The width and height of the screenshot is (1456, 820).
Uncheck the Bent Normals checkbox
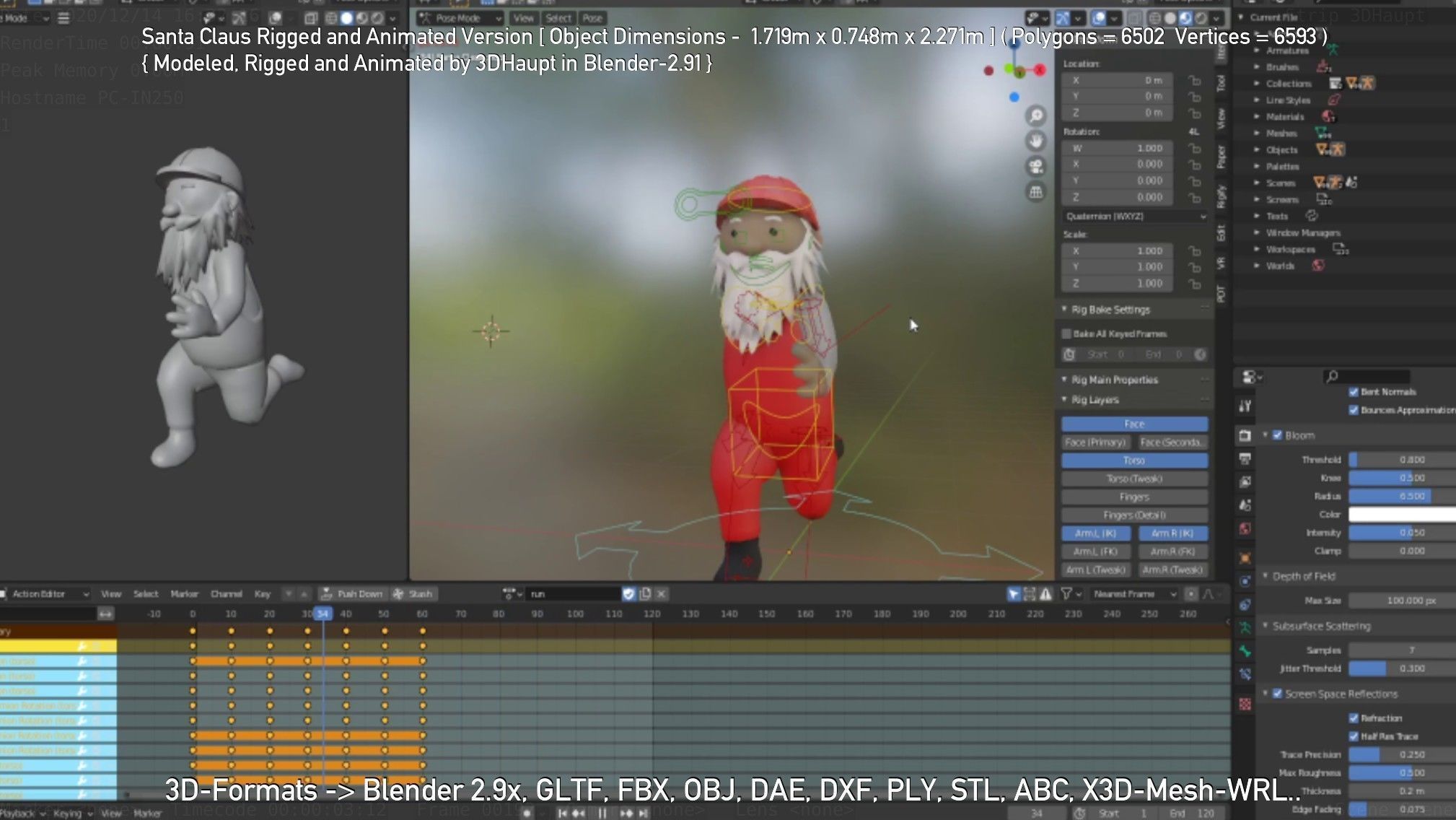[x=1354, y=392]
